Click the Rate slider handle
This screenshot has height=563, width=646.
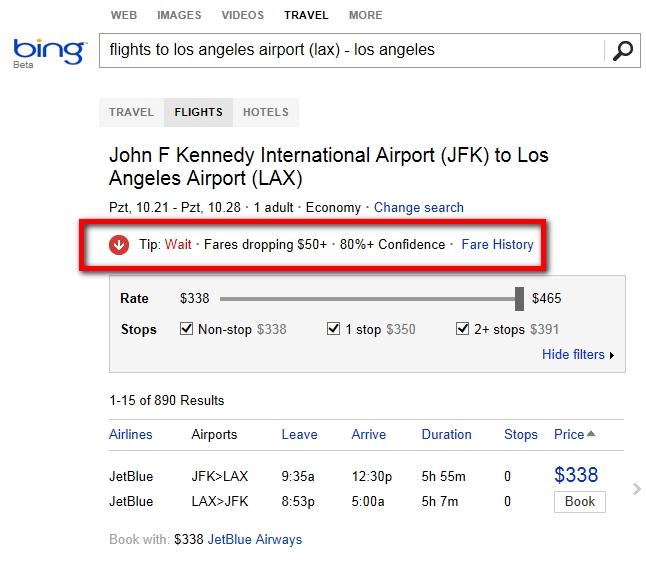point(519,298)
